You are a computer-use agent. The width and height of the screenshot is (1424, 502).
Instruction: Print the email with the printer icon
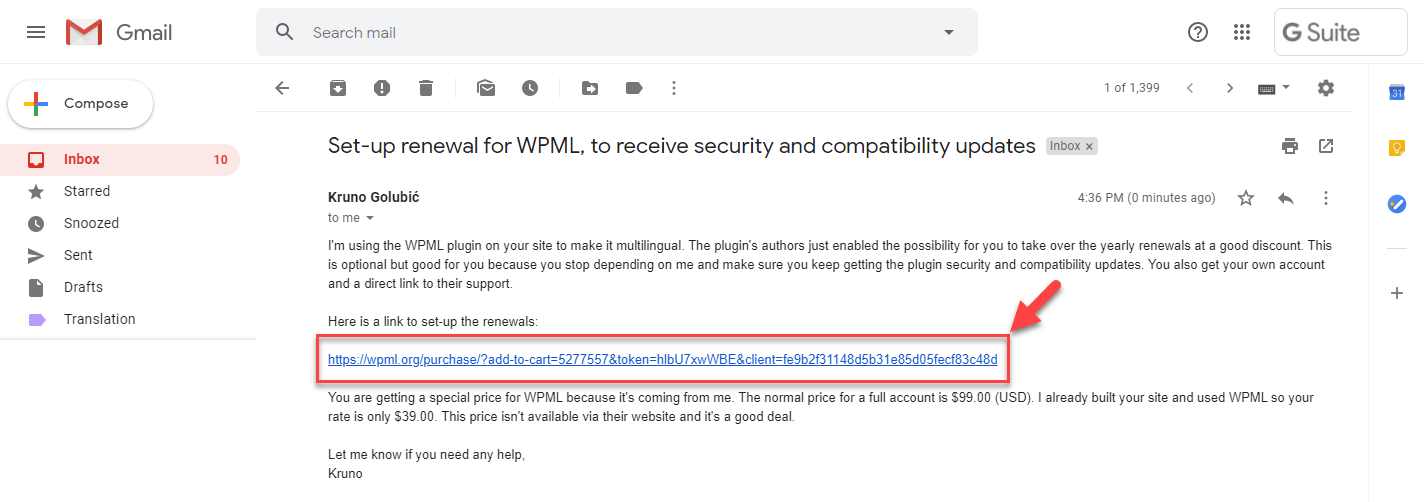coord(1290,146)
